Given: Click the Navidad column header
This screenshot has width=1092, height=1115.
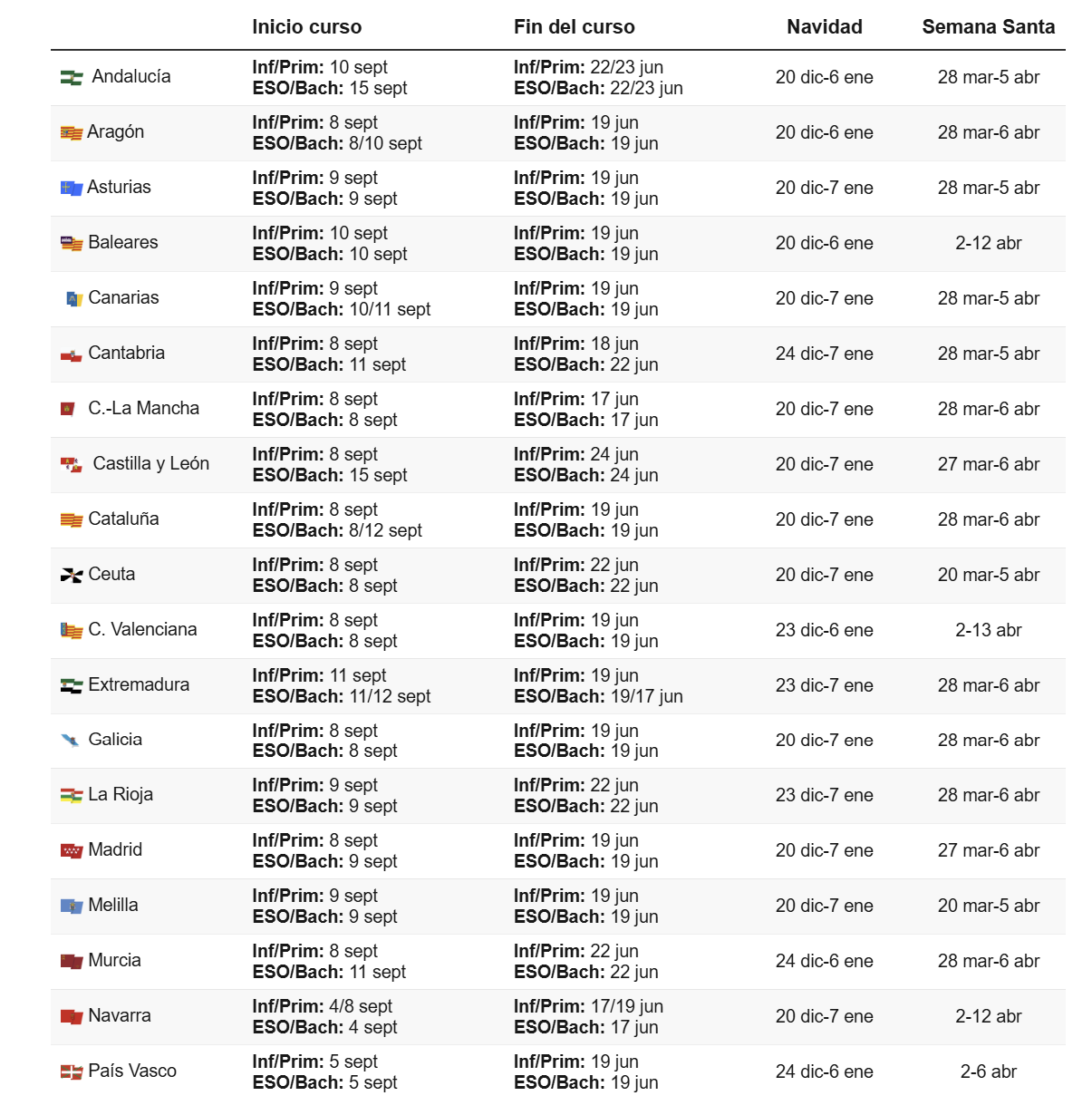Looking at the screenshot, I should pos(824,27).
